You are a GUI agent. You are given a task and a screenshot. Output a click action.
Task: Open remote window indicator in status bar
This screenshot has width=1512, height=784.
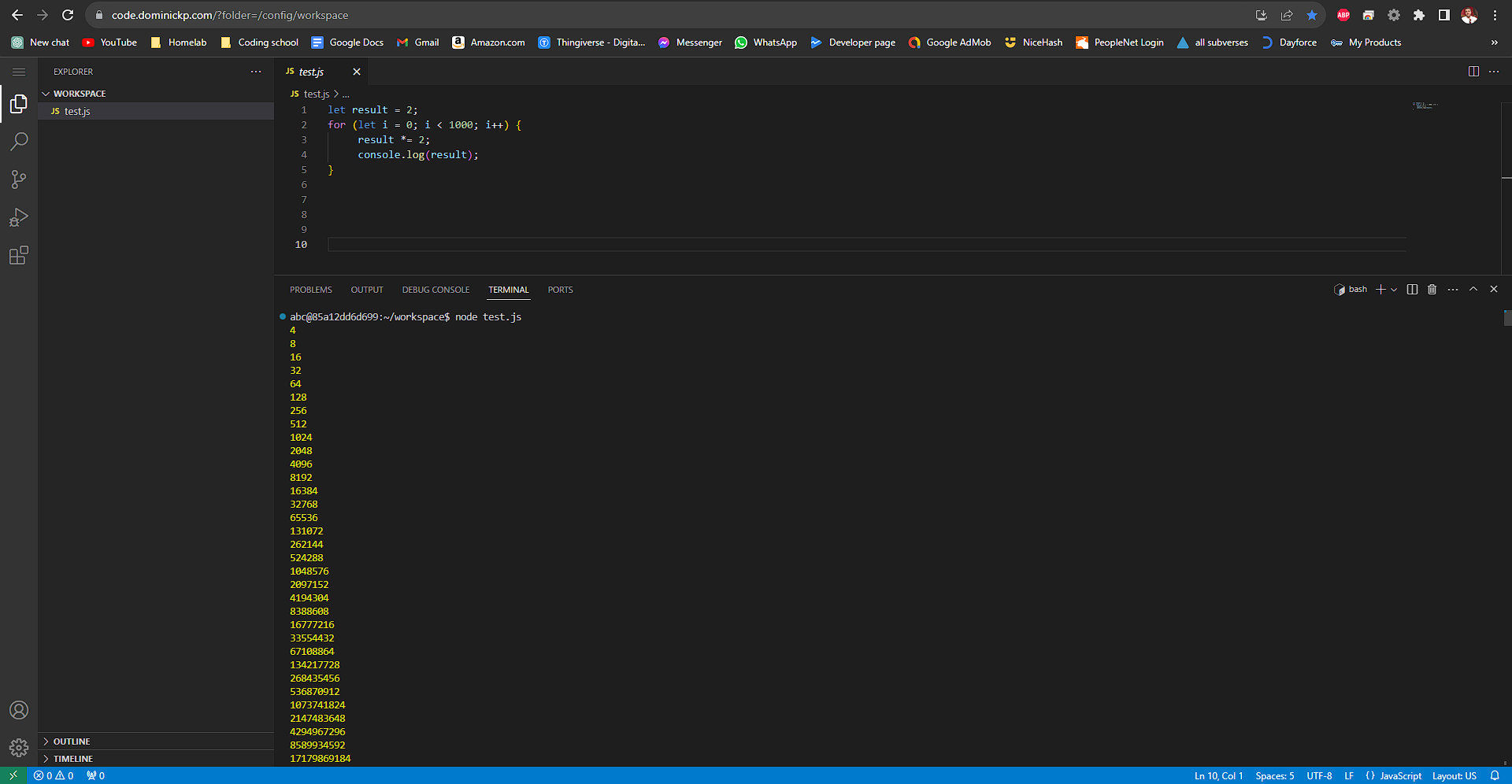(13, 775)
